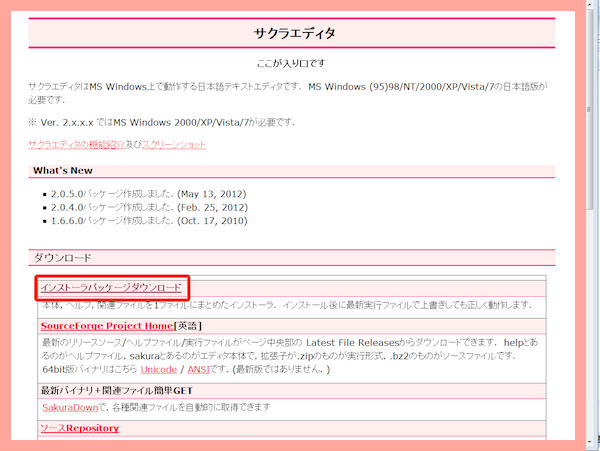Click the scrollbar down arrow
The width and height of the screenshot is (600, 451).
[590, 443]
